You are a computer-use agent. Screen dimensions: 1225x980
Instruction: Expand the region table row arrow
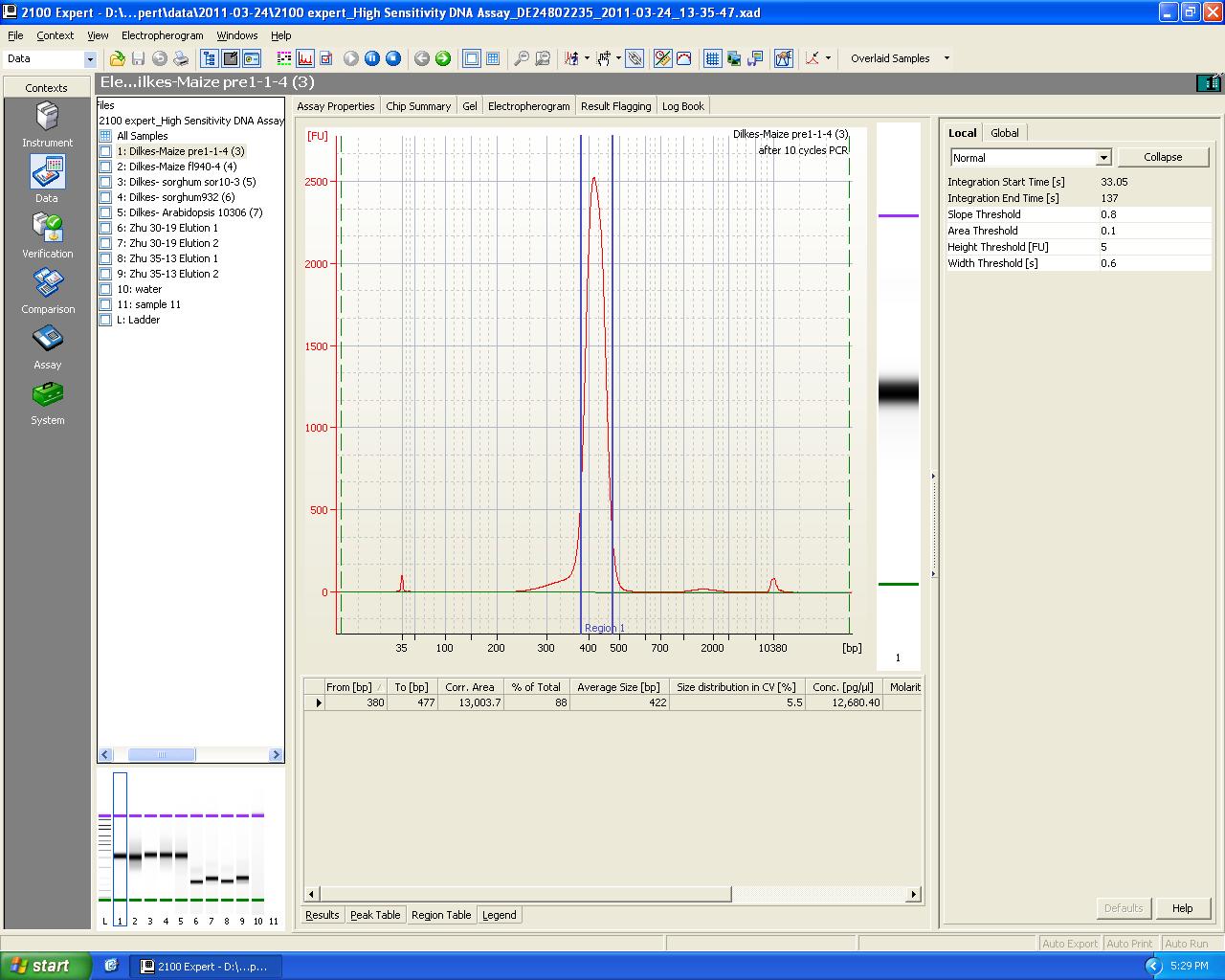[318, 702]
